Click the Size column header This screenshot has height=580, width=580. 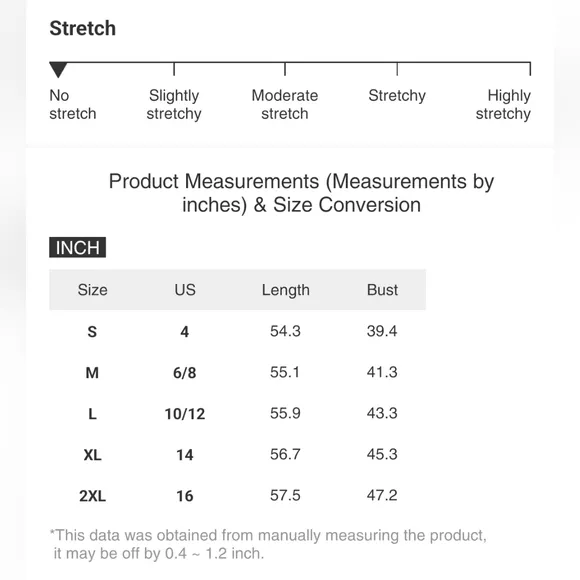click(92, 290)
